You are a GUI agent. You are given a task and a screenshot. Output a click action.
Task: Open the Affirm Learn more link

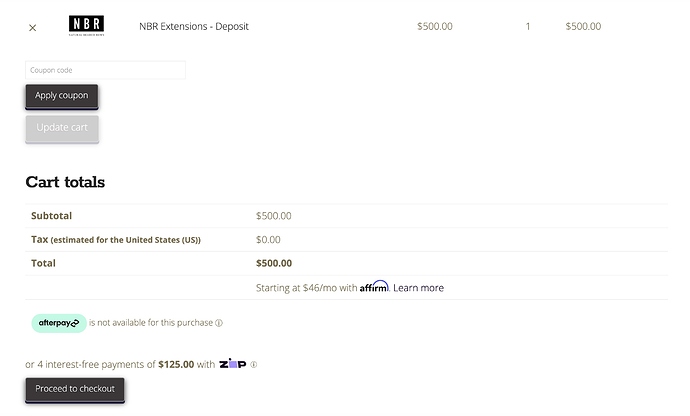(418, 288)
